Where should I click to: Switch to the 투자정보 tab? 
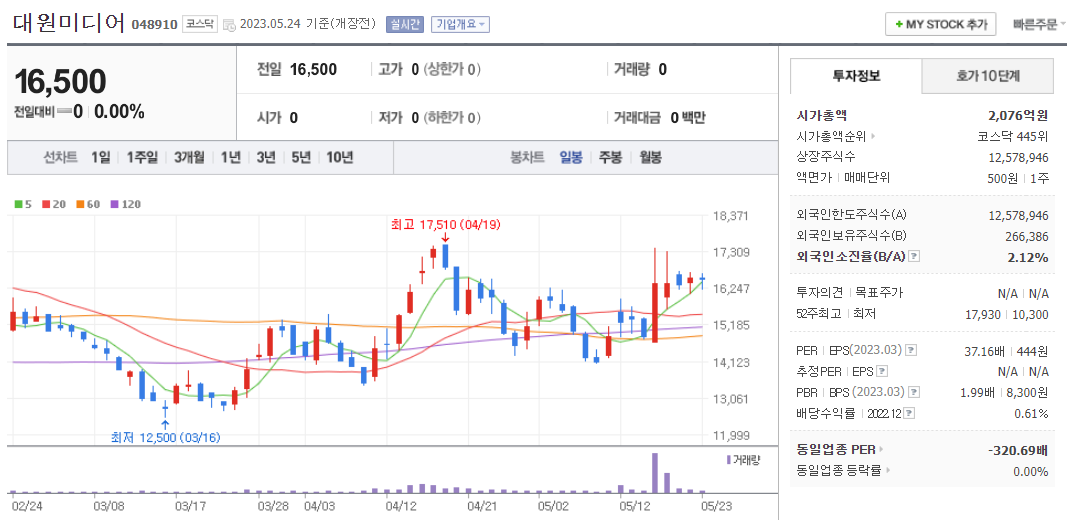tap(856, 76)
